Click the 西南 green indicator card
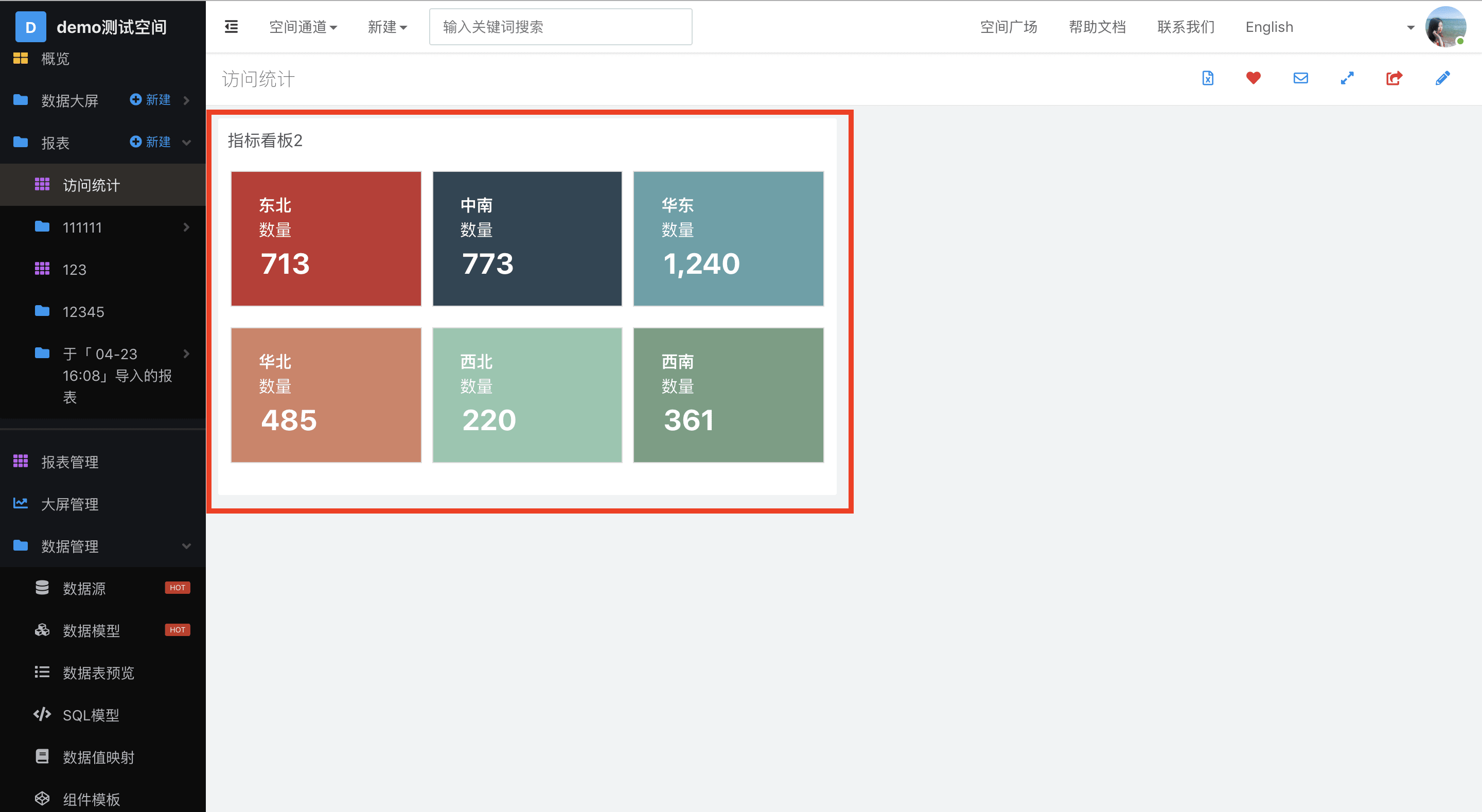This screenshot has height=812, width=1482. pyautogui.click(x=728, y=395)
